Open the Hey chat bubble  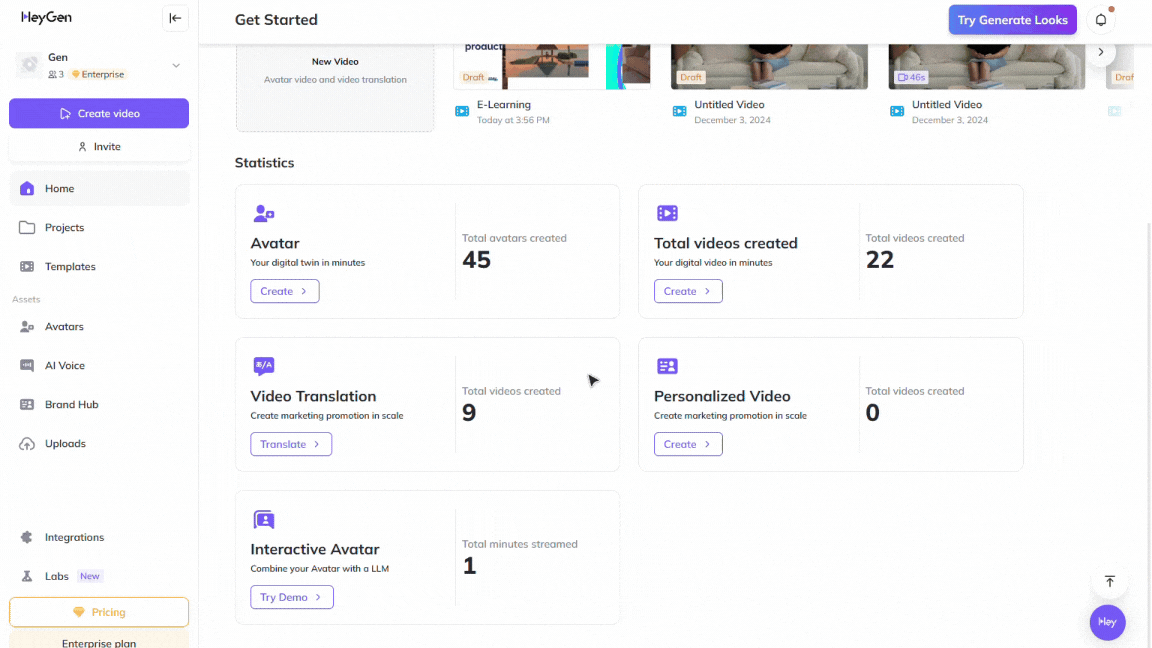(x=1107, y=622)
